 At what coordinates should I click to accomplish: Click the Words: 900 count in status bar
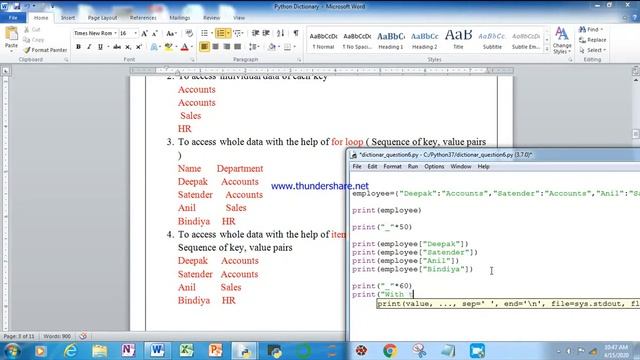[57, 336]
